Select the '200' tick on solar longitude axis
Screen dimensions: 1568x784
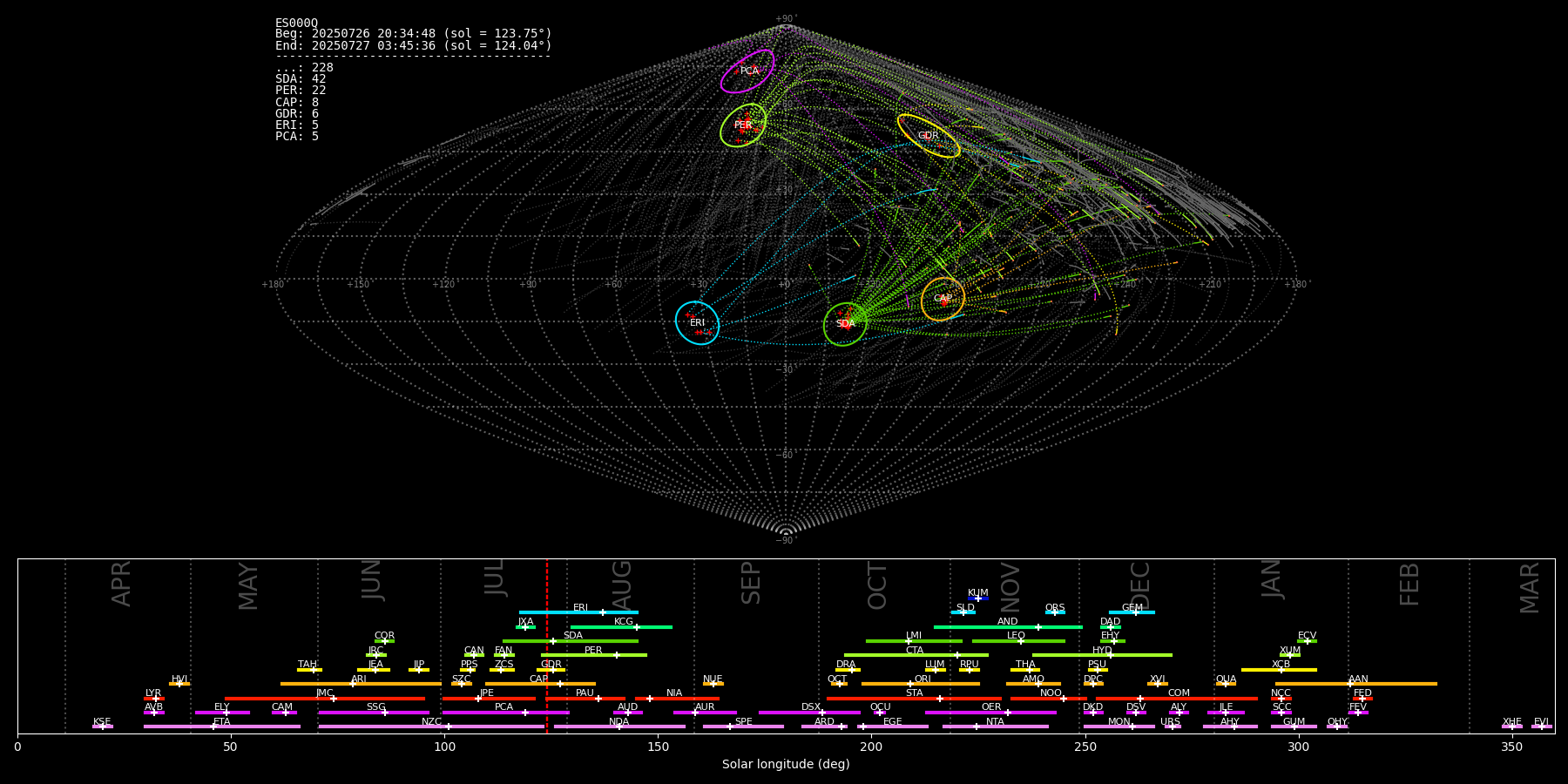tap(871, 747)
